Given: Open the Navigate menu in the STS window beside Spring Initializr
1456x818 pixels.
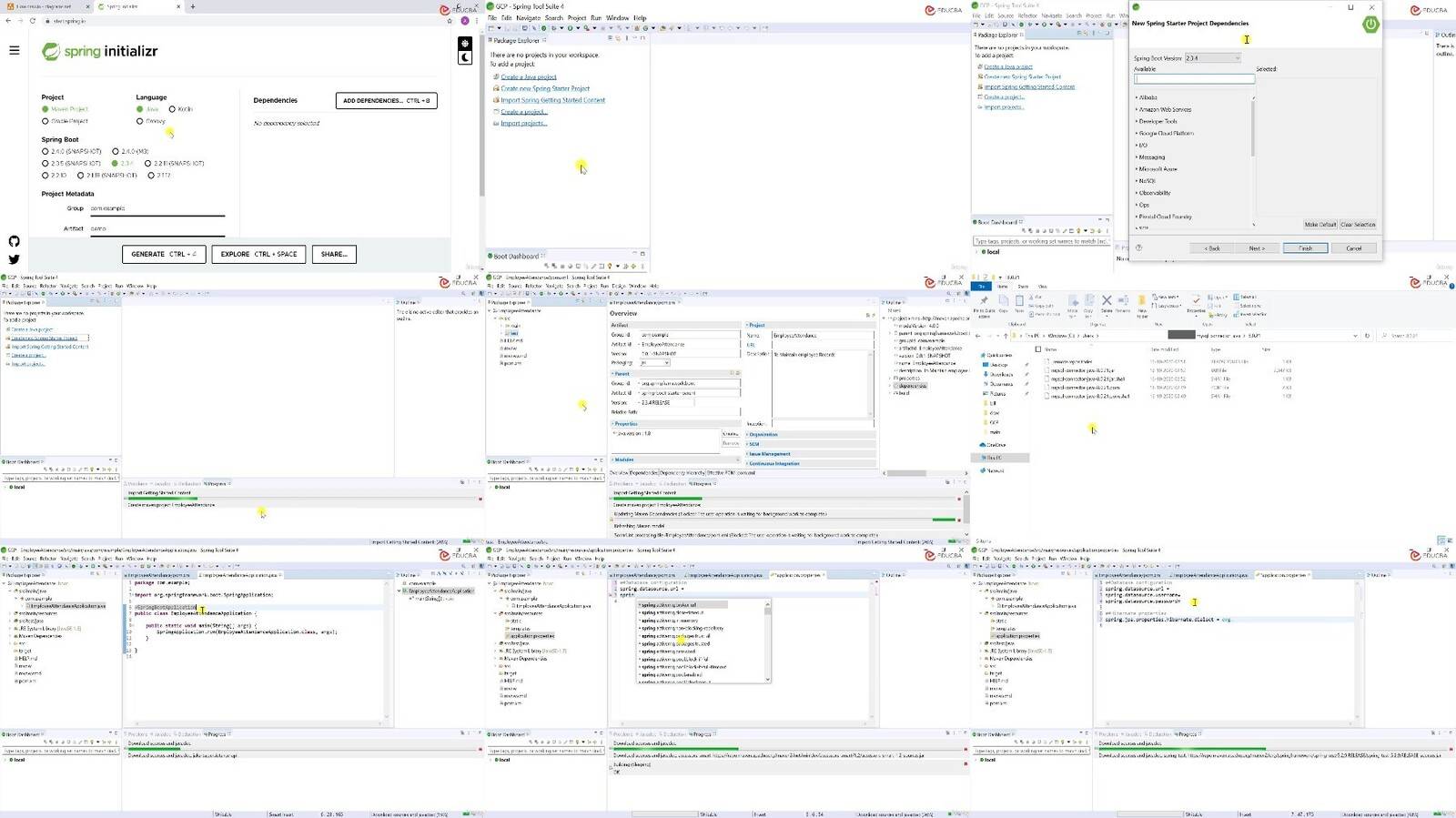Looking at the screenshot, I should coord(528,17).
